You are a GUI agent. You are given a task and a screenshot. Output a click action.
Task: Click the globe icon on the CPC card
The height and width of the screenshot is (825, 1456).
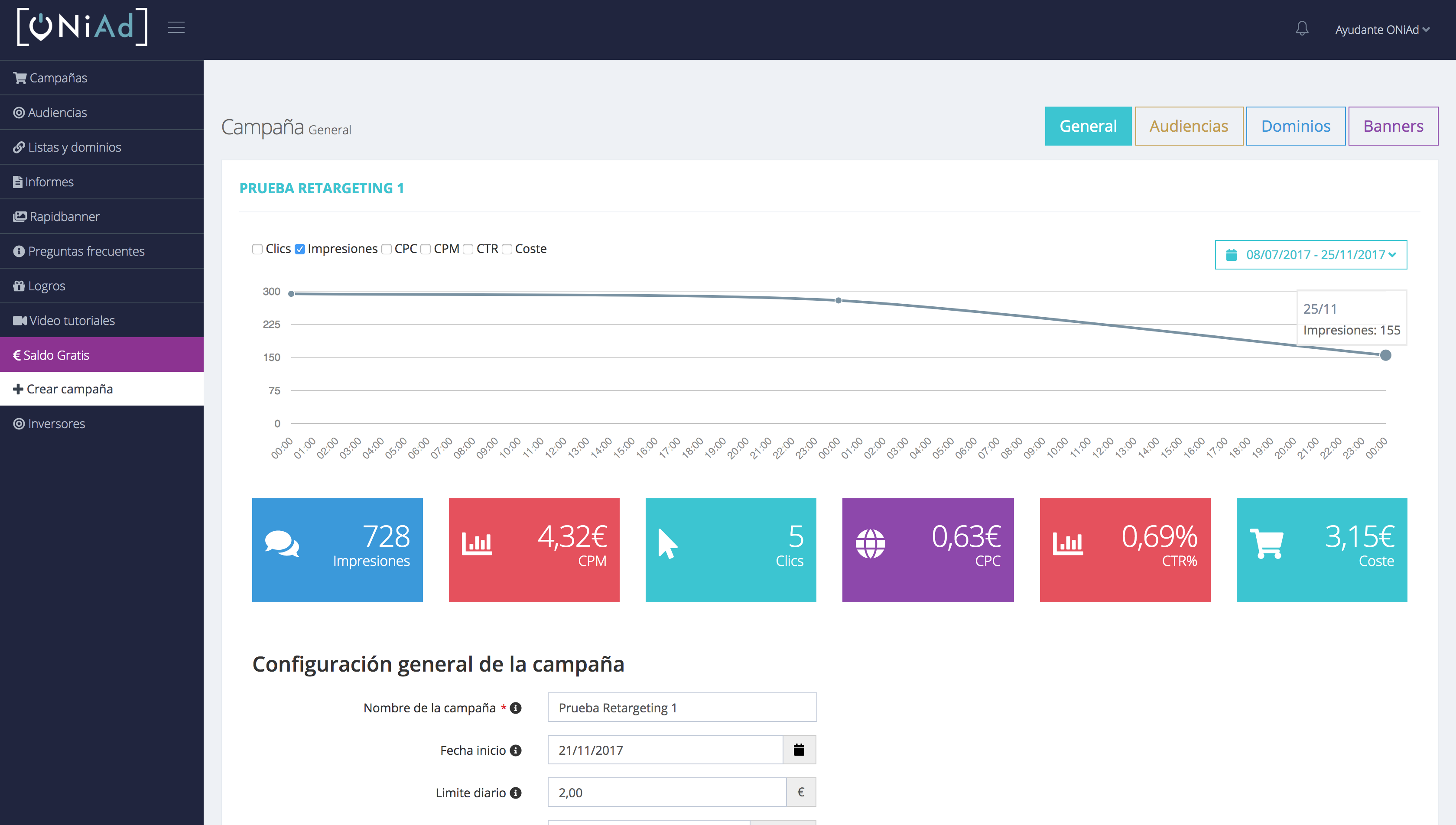[870, 543]
